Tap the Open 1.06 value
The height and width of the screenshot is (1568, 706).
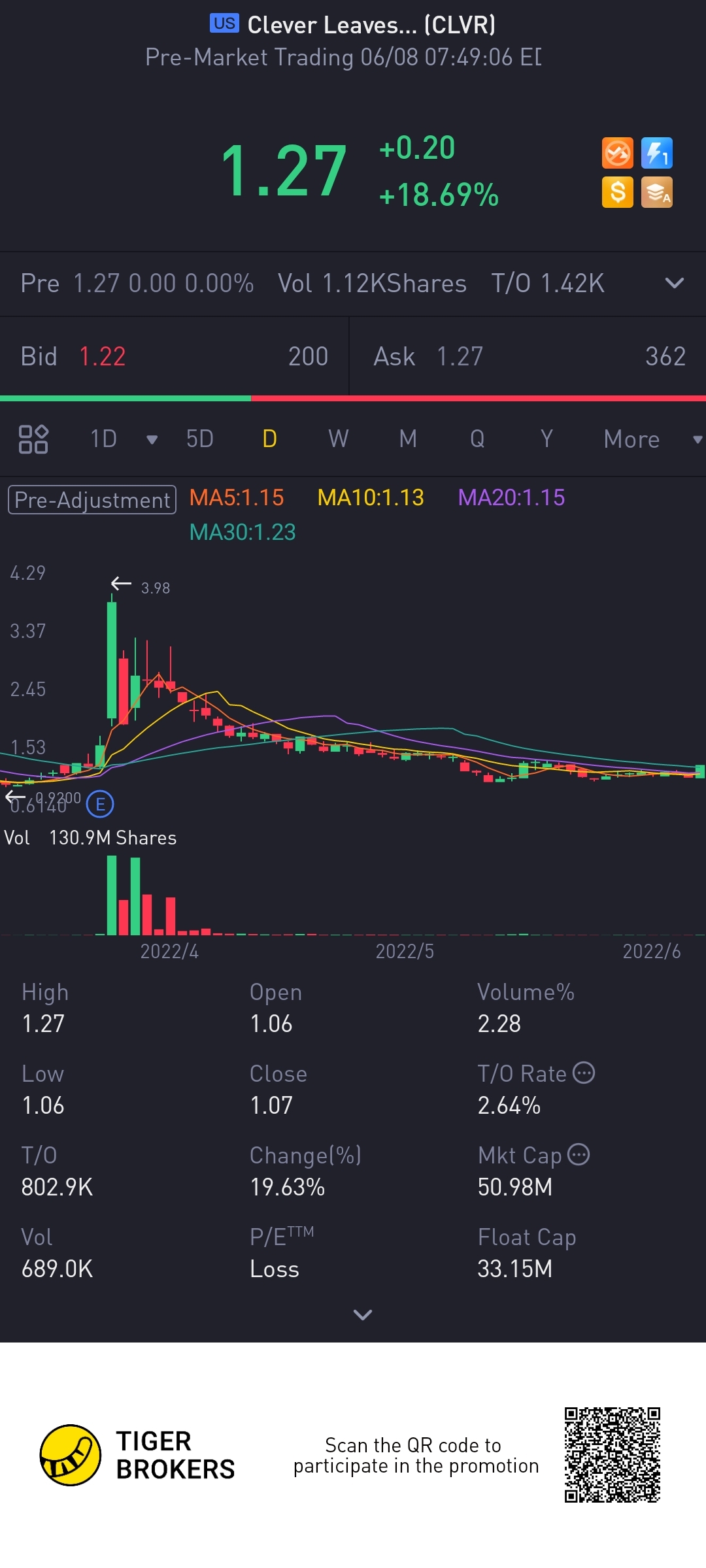[x=271, y=1024]
